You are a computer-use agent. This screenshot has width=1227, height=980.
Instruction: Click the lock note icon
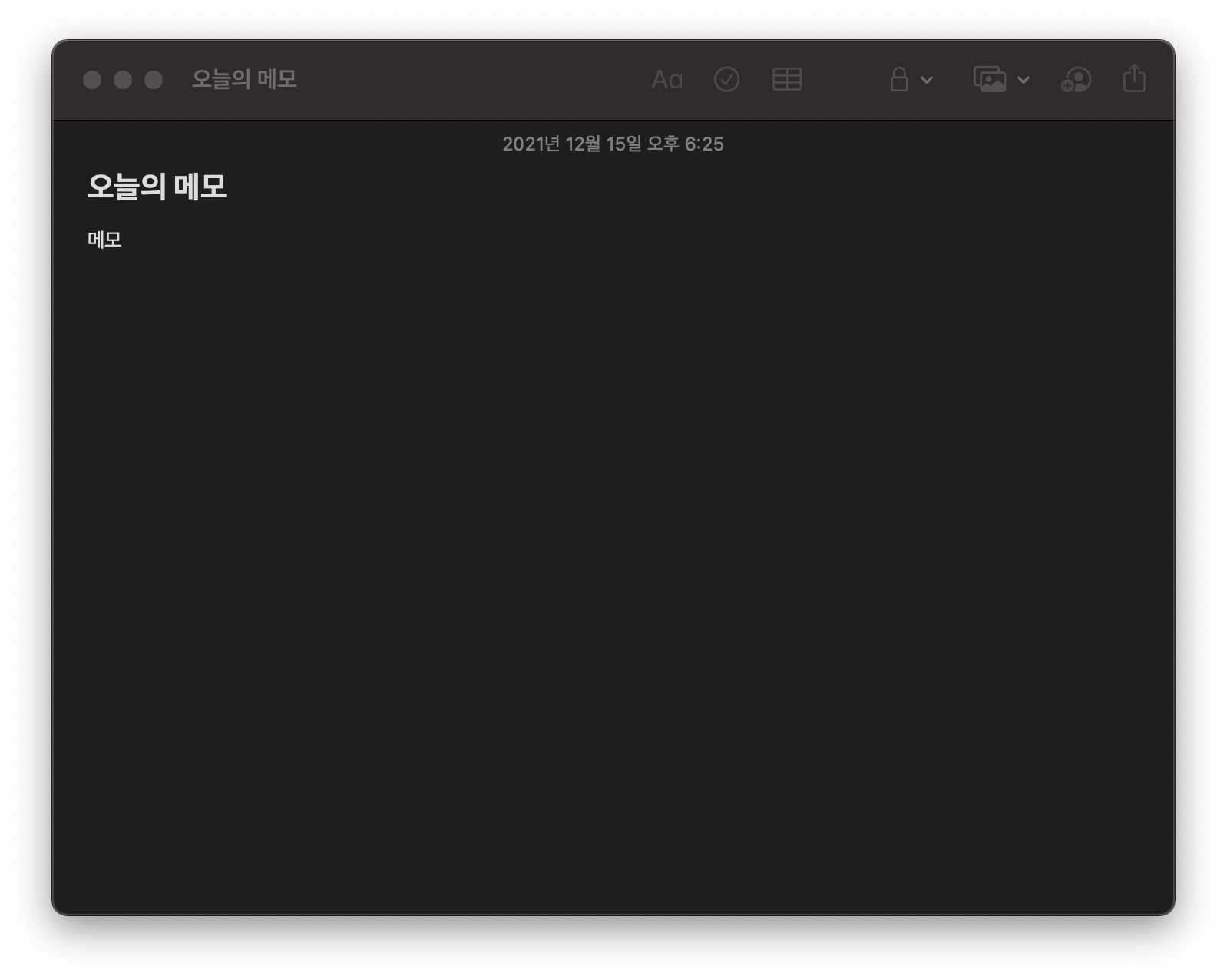tap(899, 79)
